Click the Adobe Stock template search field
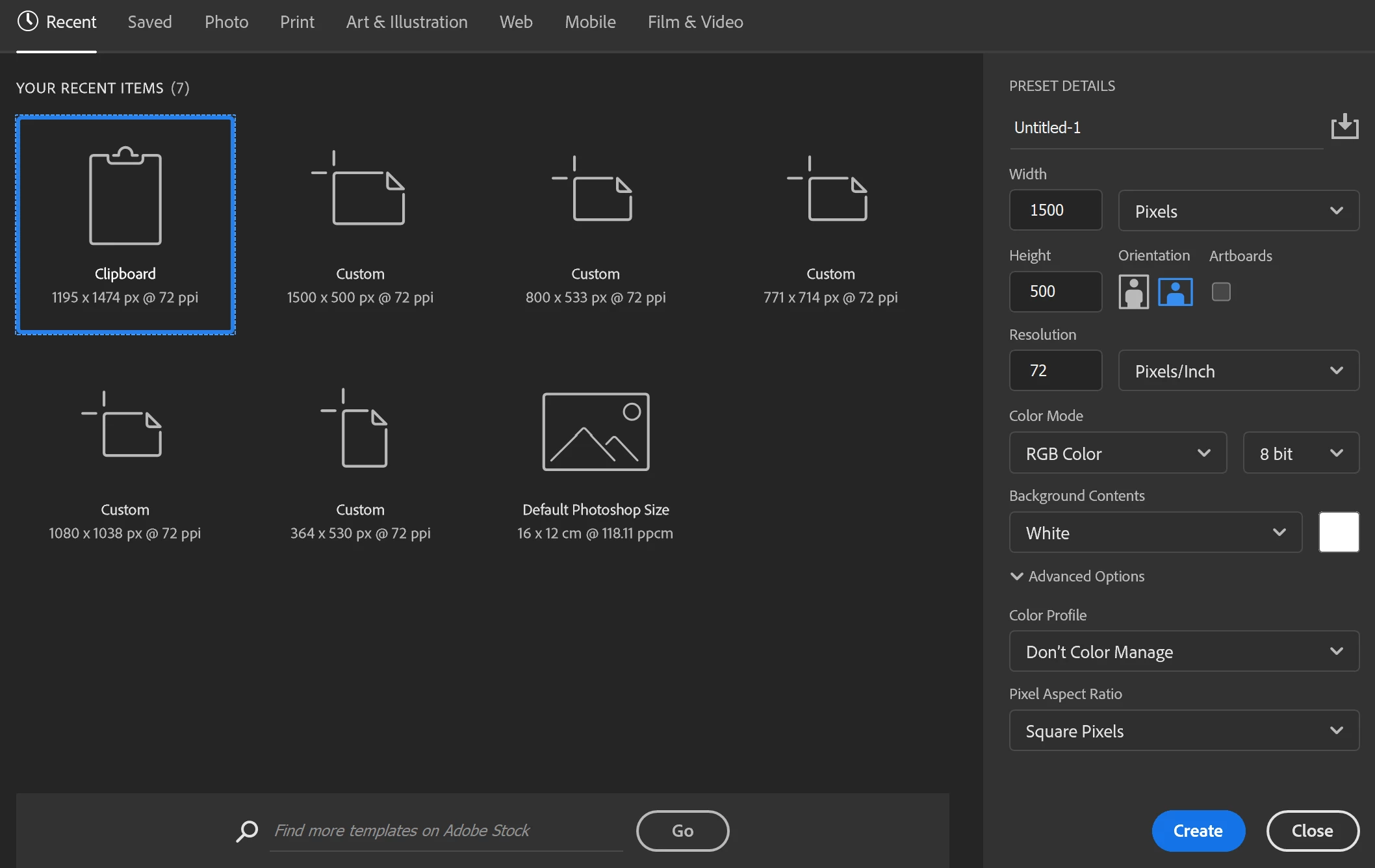This screenshot has height=868, width=1375. click(x=446, y=830)
